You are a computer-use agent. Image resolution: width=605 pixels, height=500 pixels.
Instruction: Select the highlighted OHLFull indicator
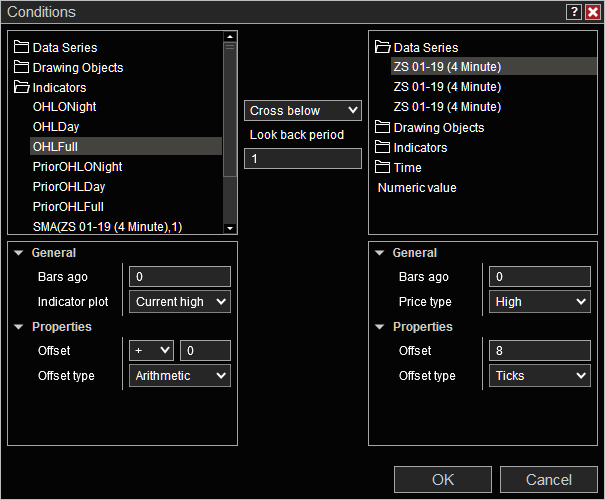[126, 146]
